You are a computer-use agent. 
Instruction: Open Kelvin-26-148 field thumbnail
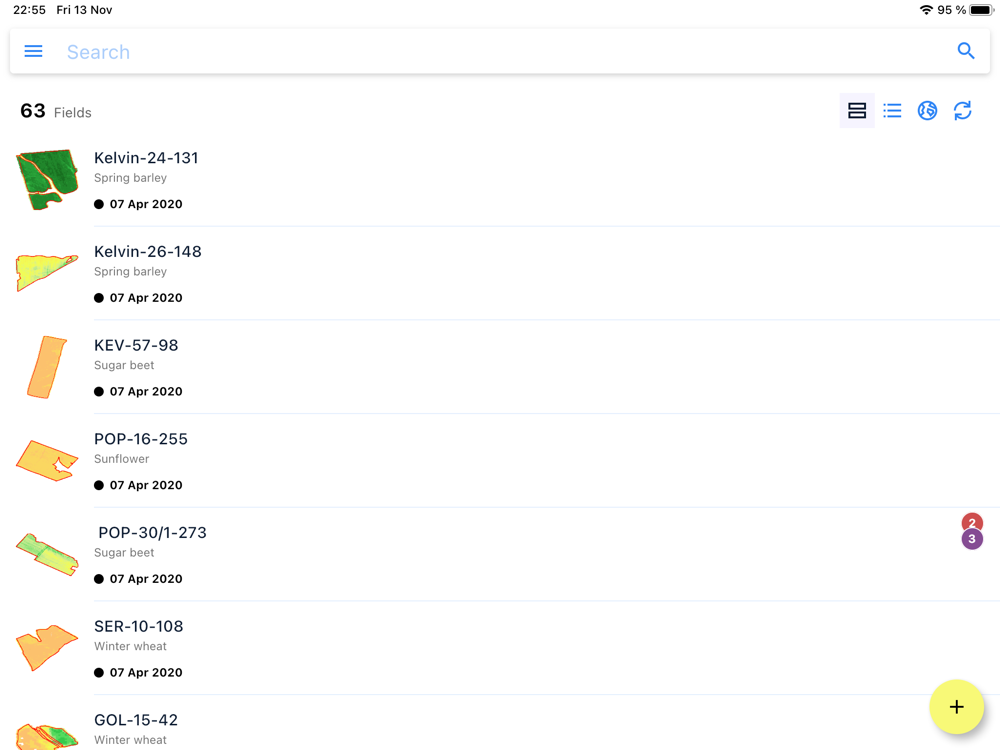coord(47,272)
